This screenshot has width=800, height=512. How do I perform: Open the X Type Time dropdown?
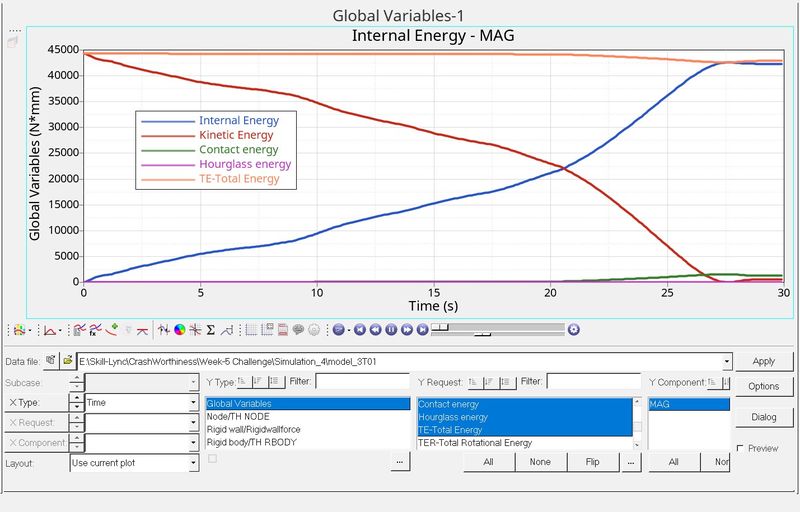193,402
